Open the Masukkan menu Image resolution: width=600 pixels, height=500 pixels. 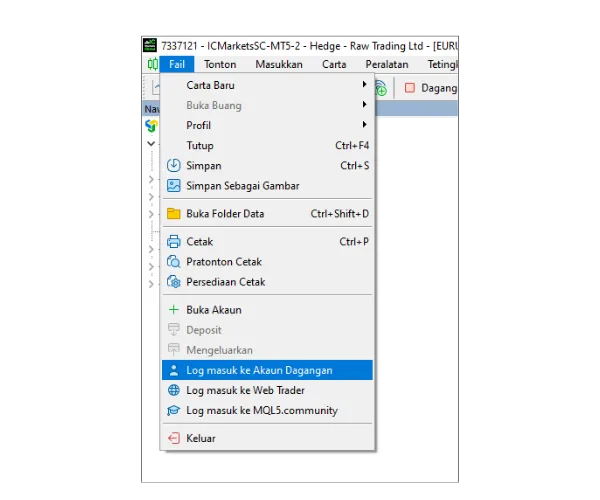coord(278,65)
